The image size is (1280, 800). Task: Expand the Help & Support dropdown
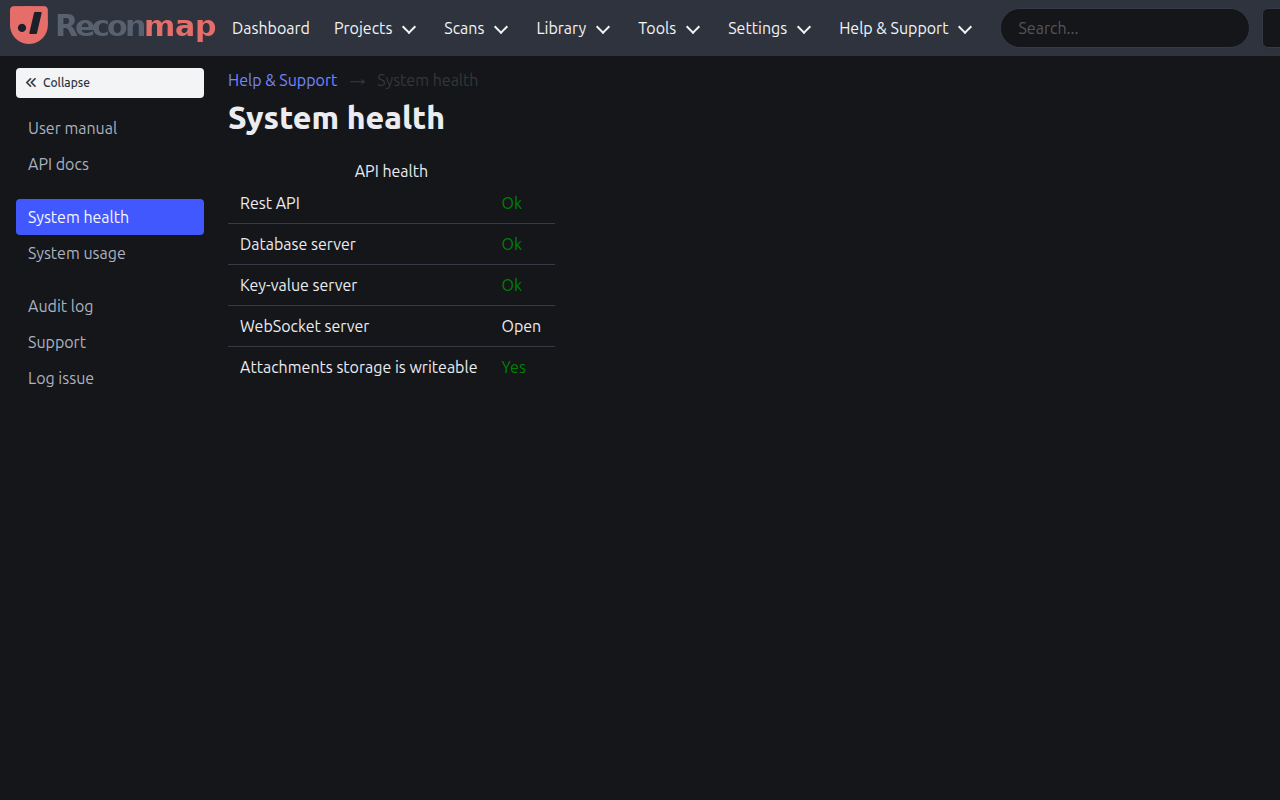coord(904,28)
